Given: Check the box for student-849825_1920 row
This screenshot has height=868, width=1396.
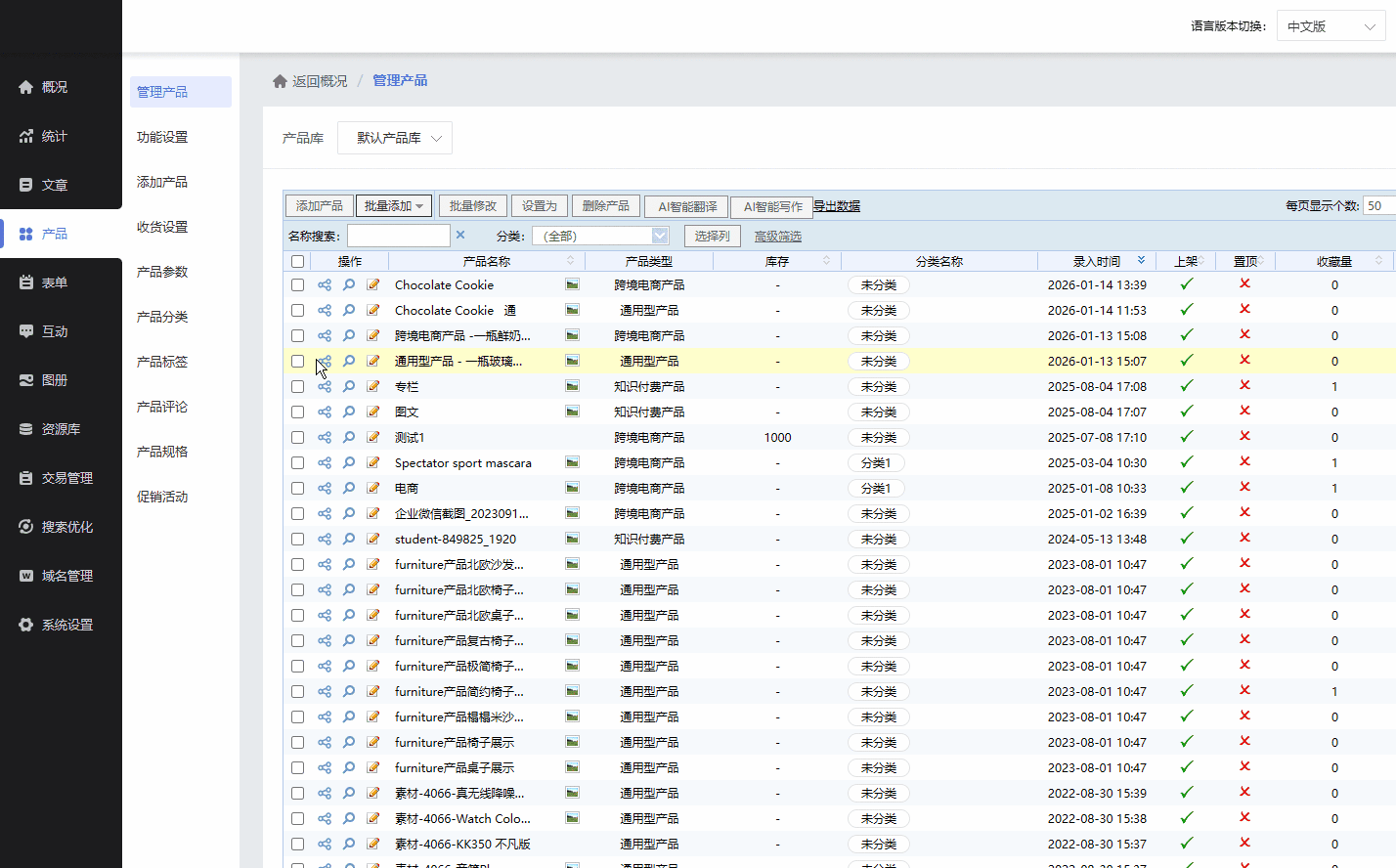Looking at the screenshot, I should pos(297,540).
